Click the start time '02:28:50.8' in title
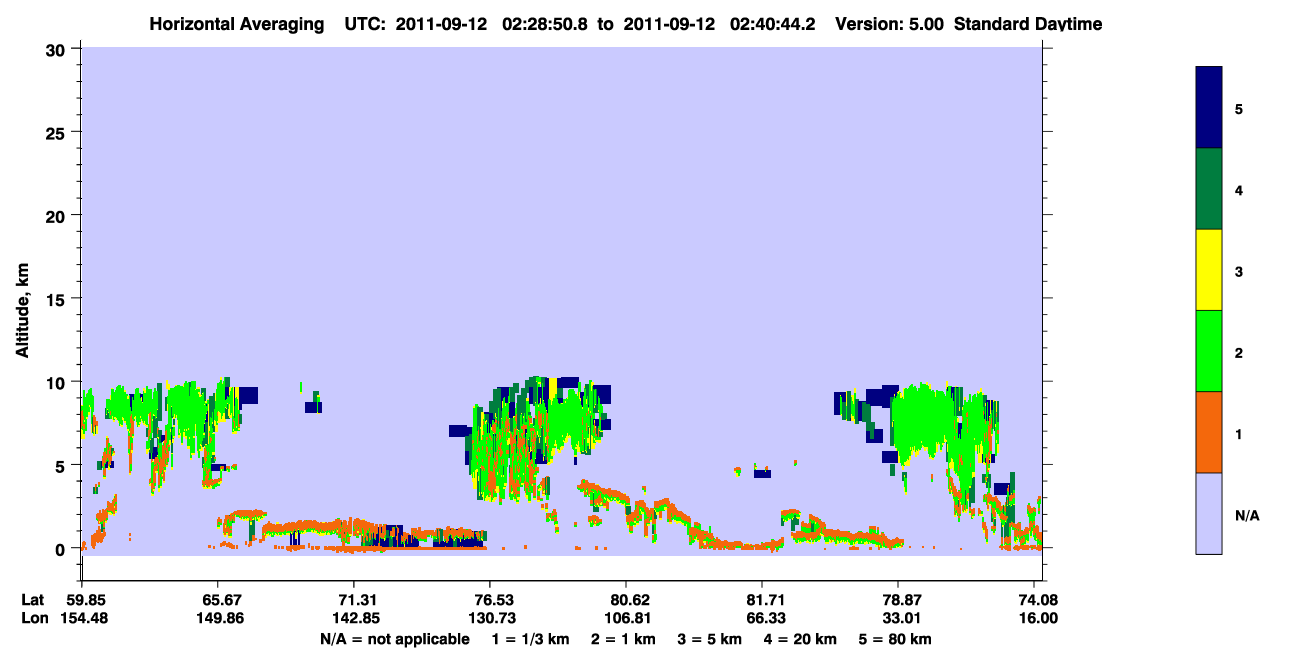Image resolution: width=1300 pixels, height=667 pixels. point(546,24)
